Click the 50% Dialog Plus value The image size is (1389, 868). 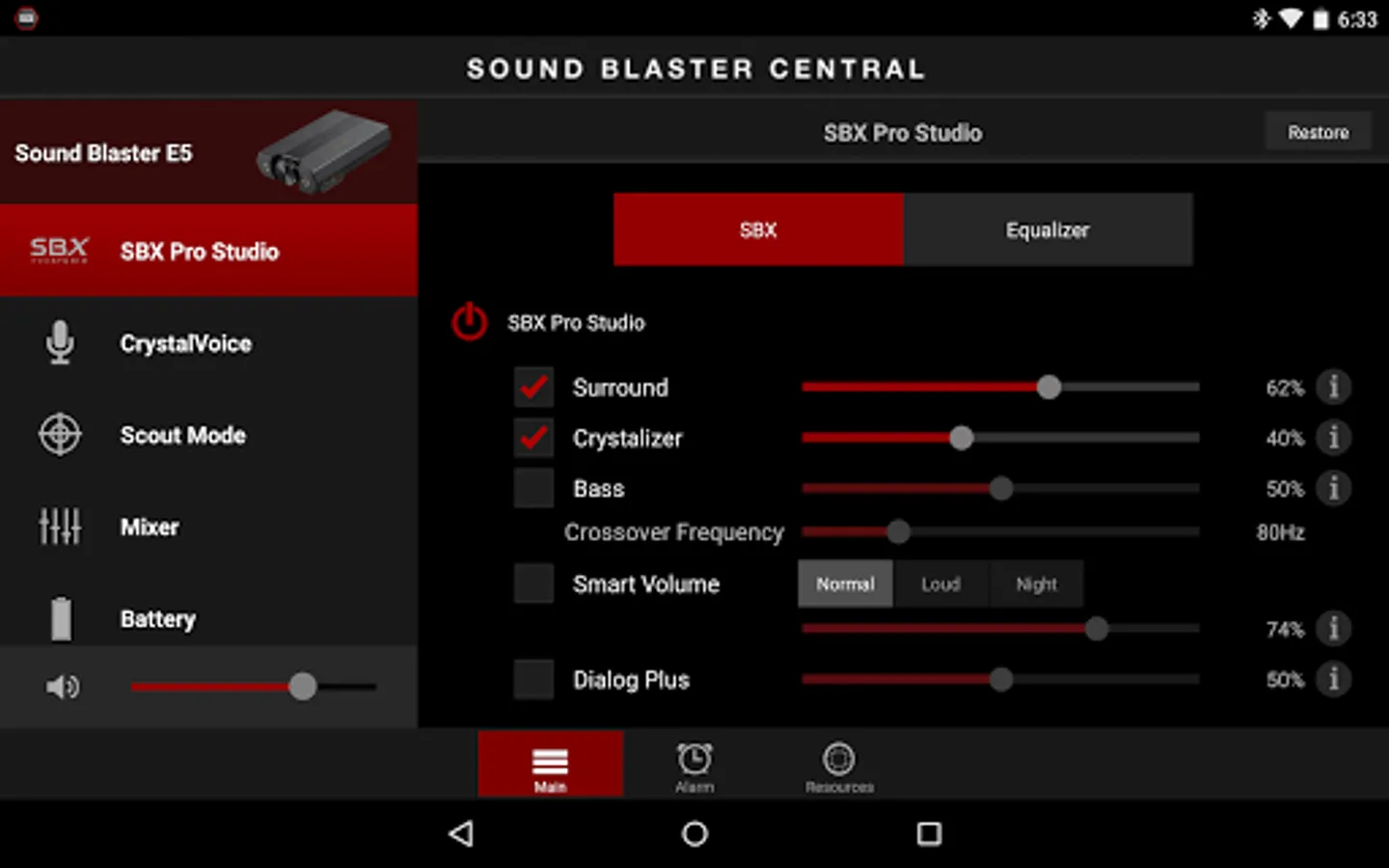tap(1285, 680)
